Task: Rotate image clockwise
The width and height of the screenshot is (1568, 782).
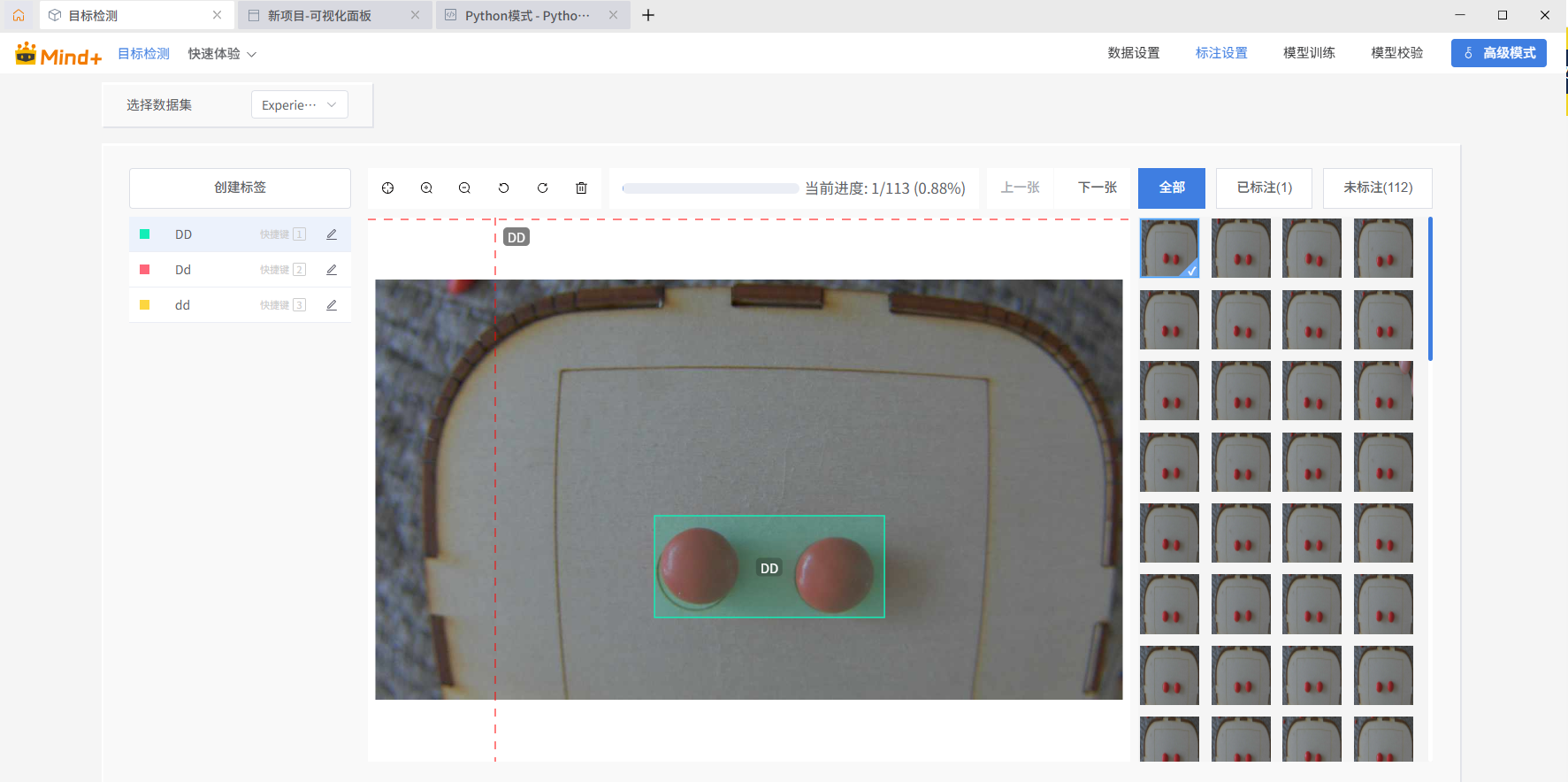Action: tap(542, 188)
